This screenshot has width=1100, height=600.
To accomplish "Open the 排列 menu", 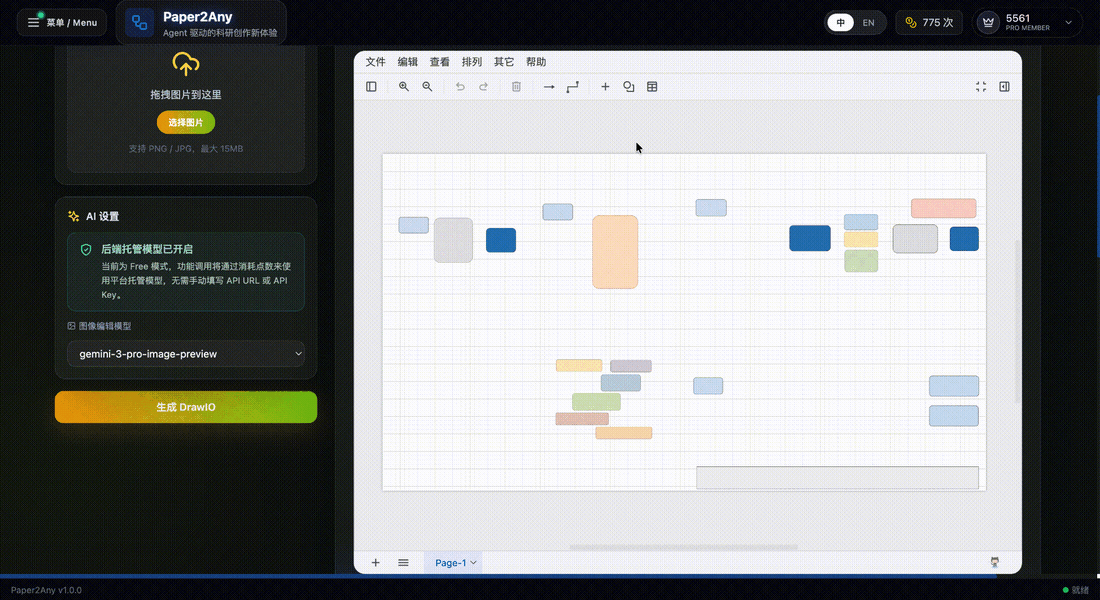I will click(471, 62).
